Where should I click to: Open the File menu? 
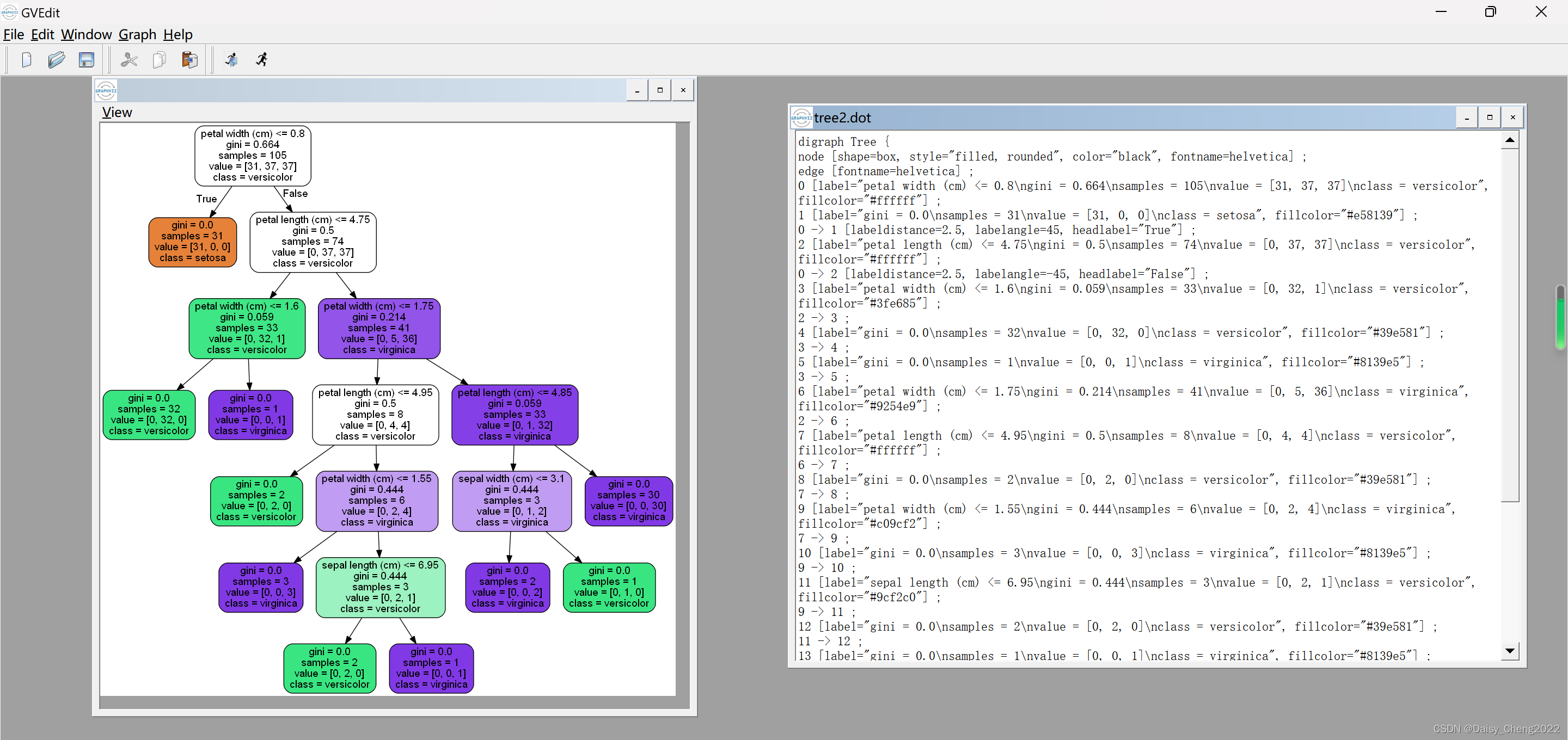(x=14, y=35)
